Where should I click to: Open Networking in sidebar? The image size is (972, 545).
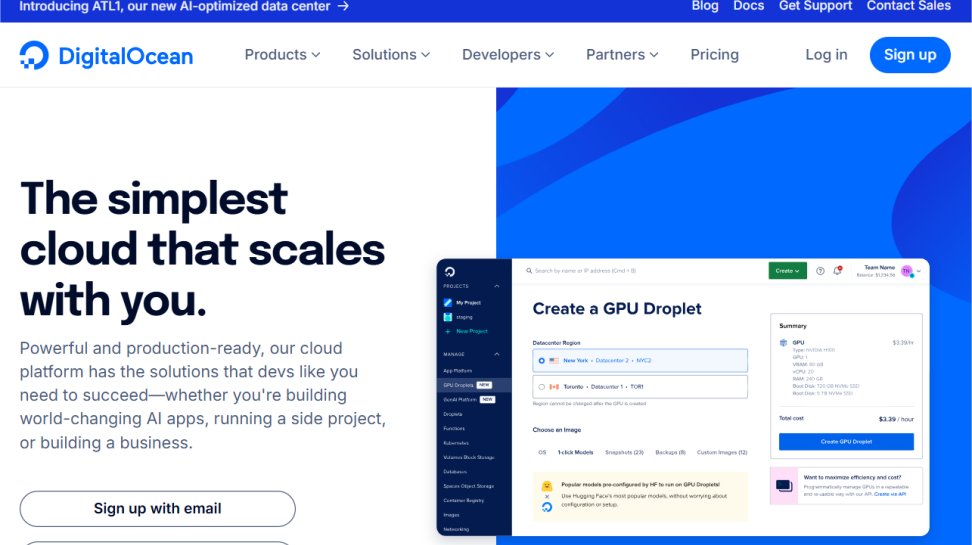(x=456, y=529)
